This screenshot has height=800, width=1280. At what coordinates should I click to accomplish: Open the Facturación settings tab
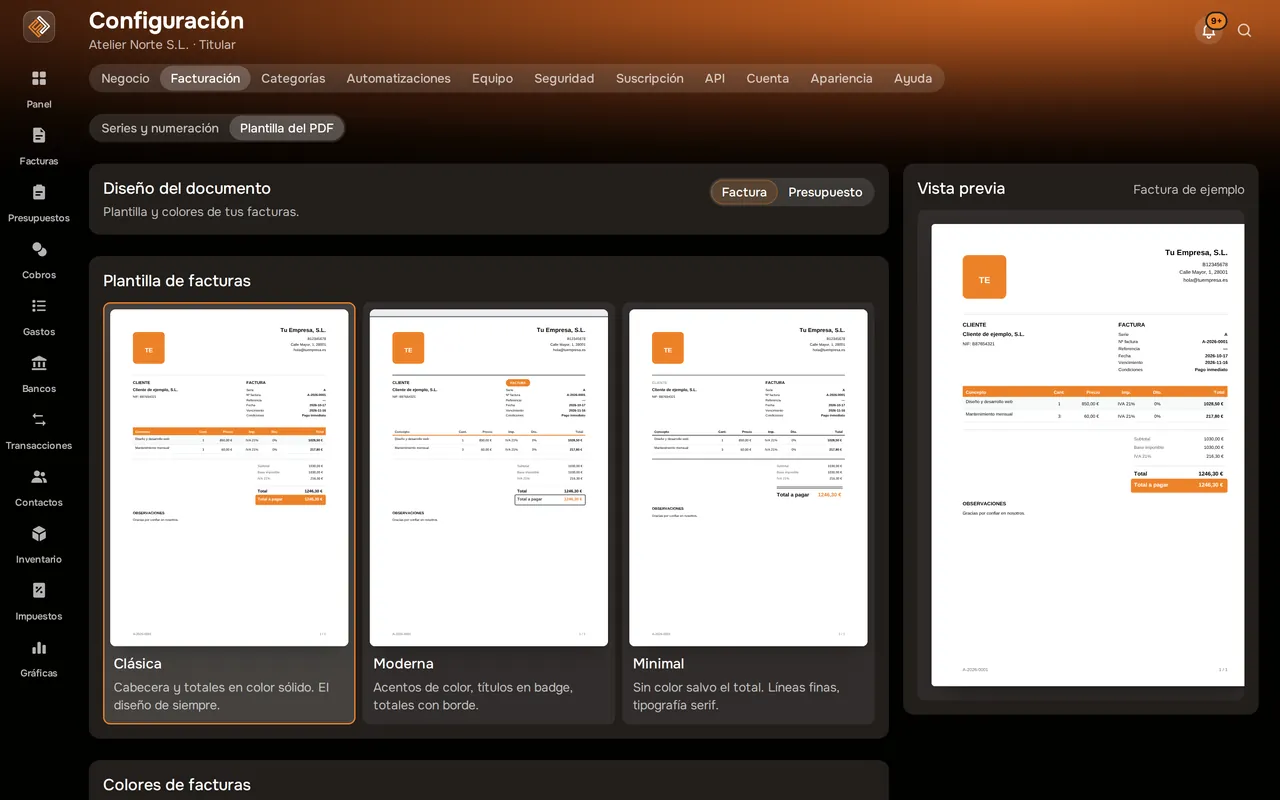point(205,78)
